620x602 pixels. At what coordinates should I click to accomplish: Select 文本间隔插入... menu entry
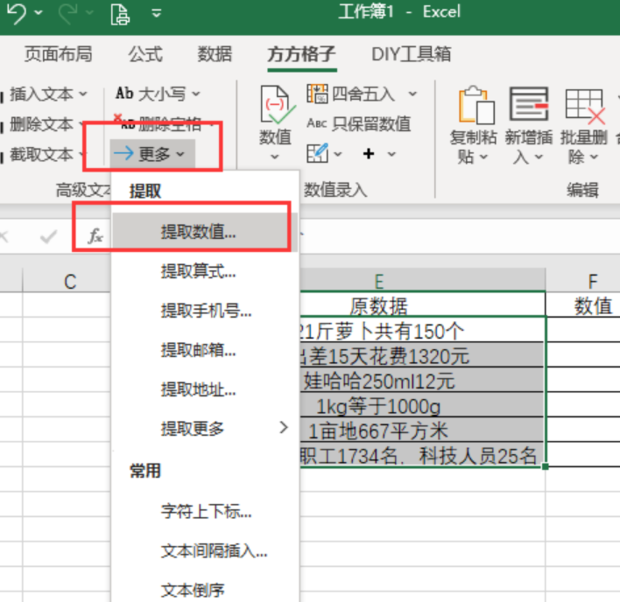204,551
